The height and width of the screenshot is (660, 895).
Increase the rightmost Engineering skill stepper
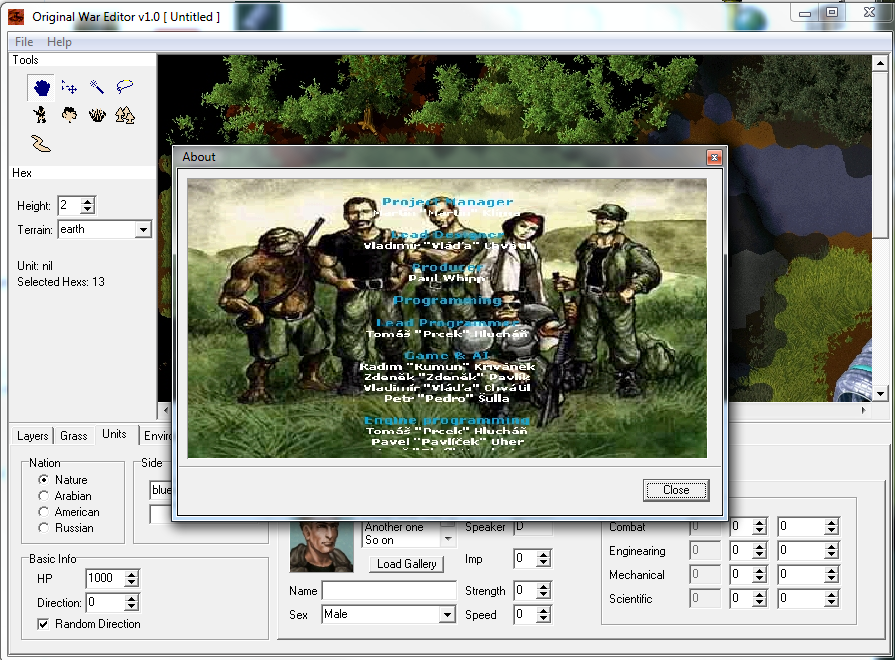pos(832,546)
